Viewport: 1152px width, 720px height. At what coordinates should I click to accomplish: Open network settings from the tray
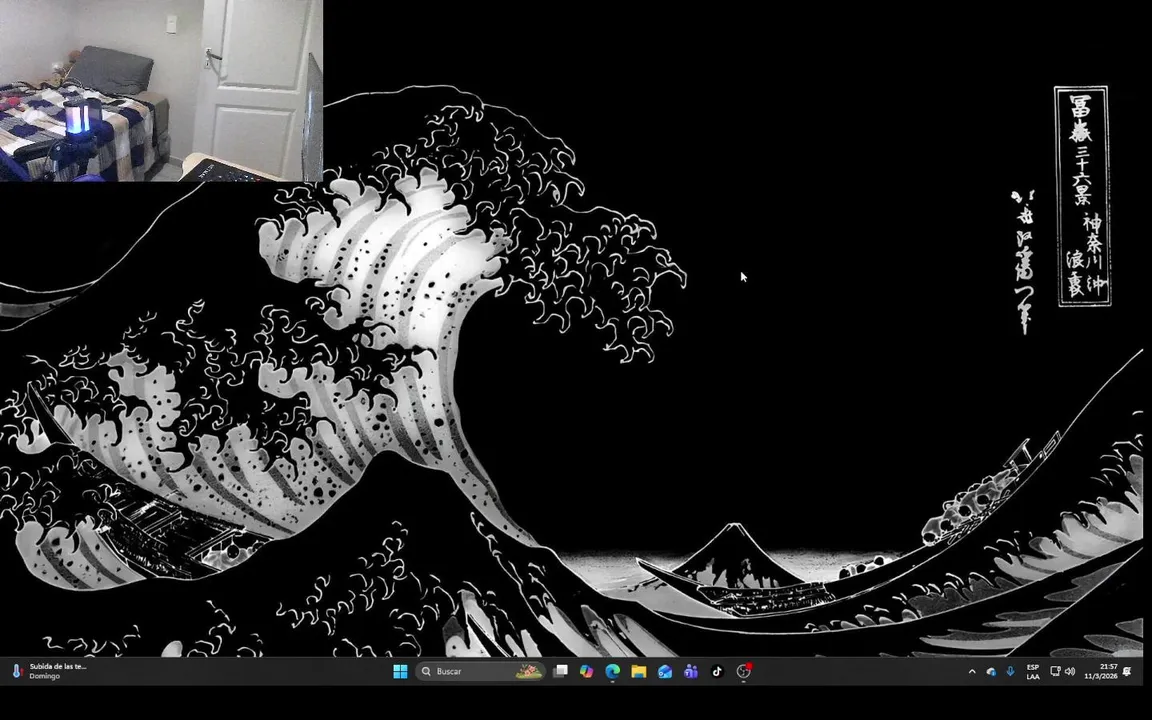click(x=1055, y=672)
